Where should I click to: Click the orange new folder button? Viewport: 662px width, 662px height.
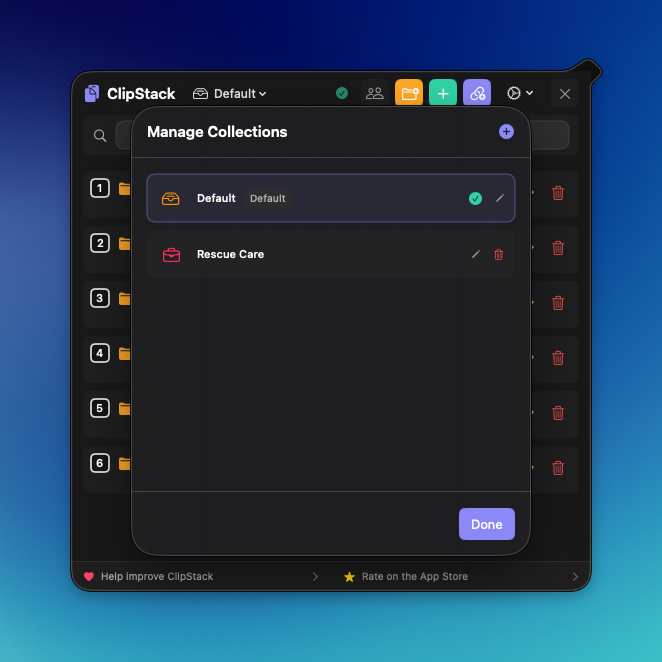tap(409, 93)
